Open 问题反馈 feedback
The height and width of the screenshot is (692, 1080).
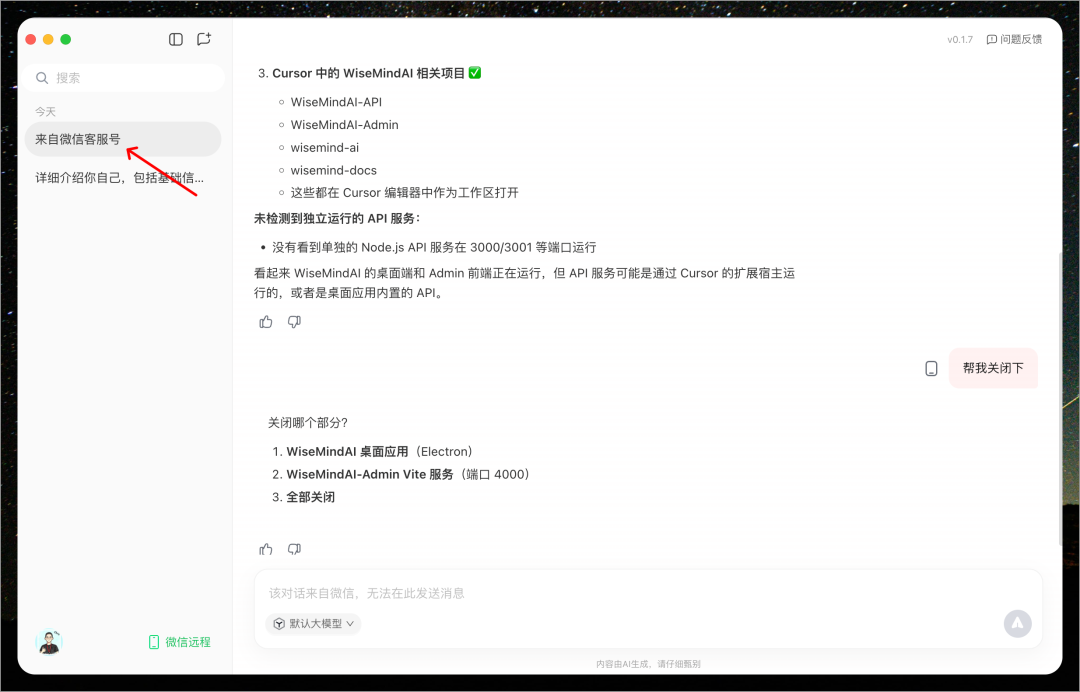click(x=1014, y=39)
